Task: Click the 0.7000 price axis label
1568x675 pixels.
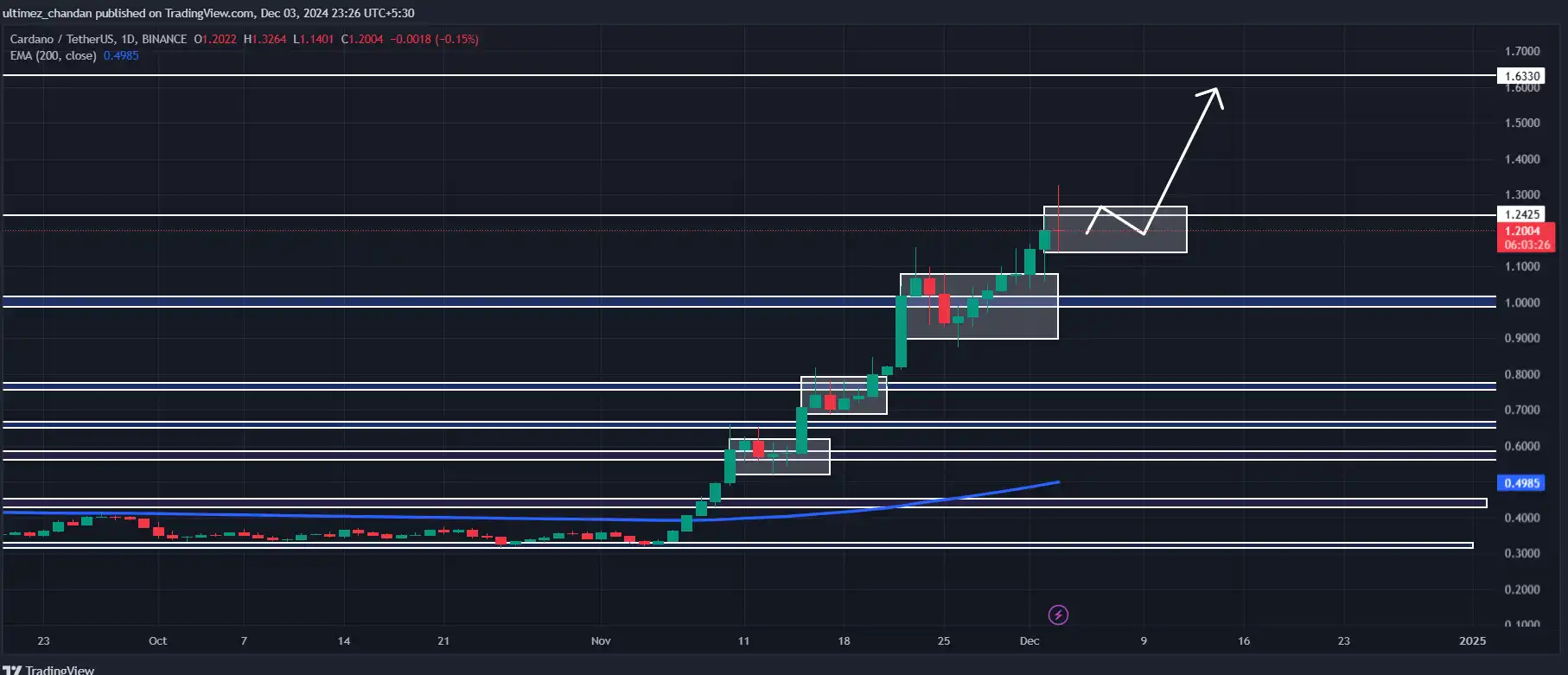Action: click(1522, 410)
